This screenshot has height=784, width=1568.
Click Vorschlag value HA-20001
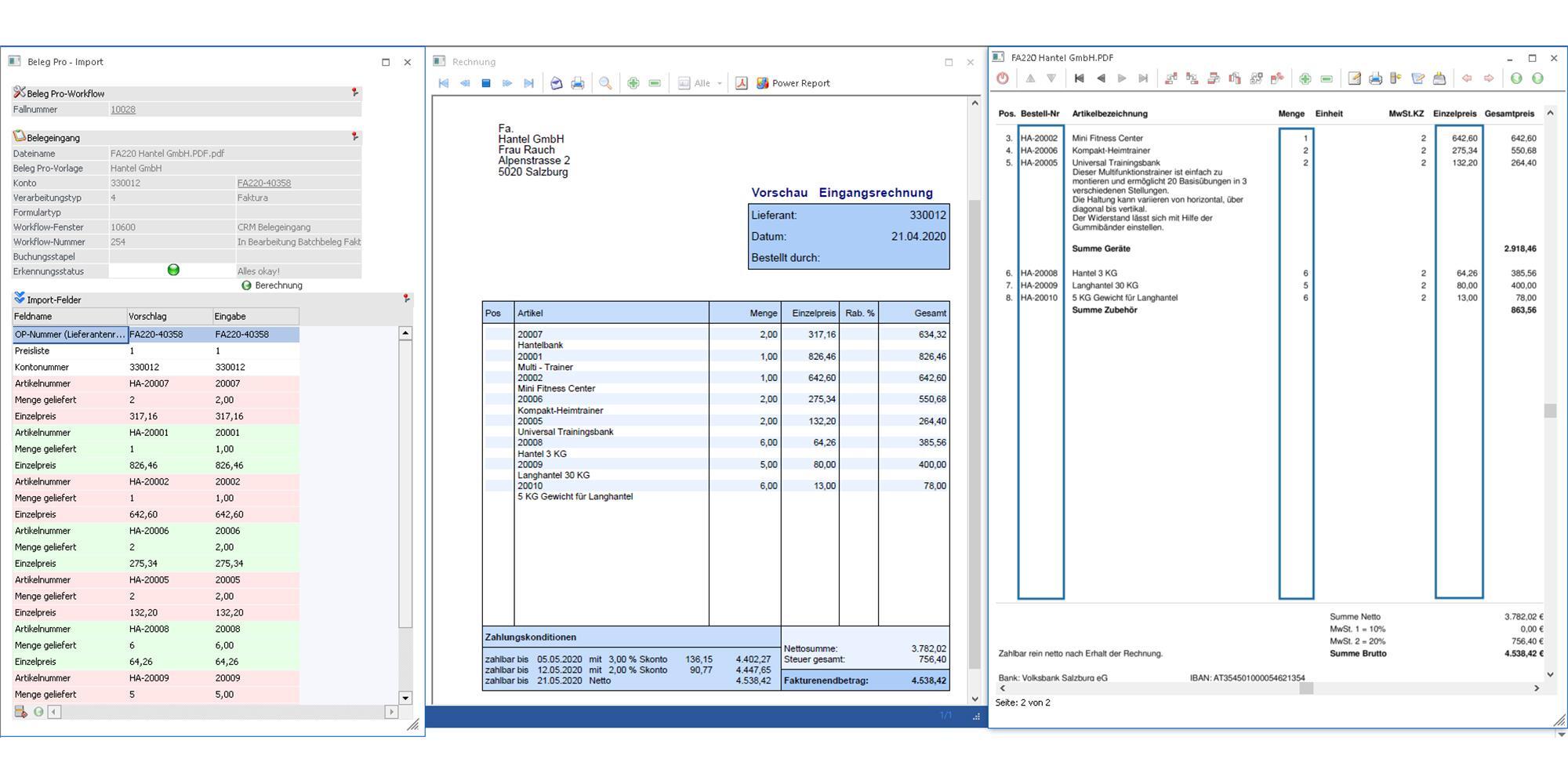170,433
